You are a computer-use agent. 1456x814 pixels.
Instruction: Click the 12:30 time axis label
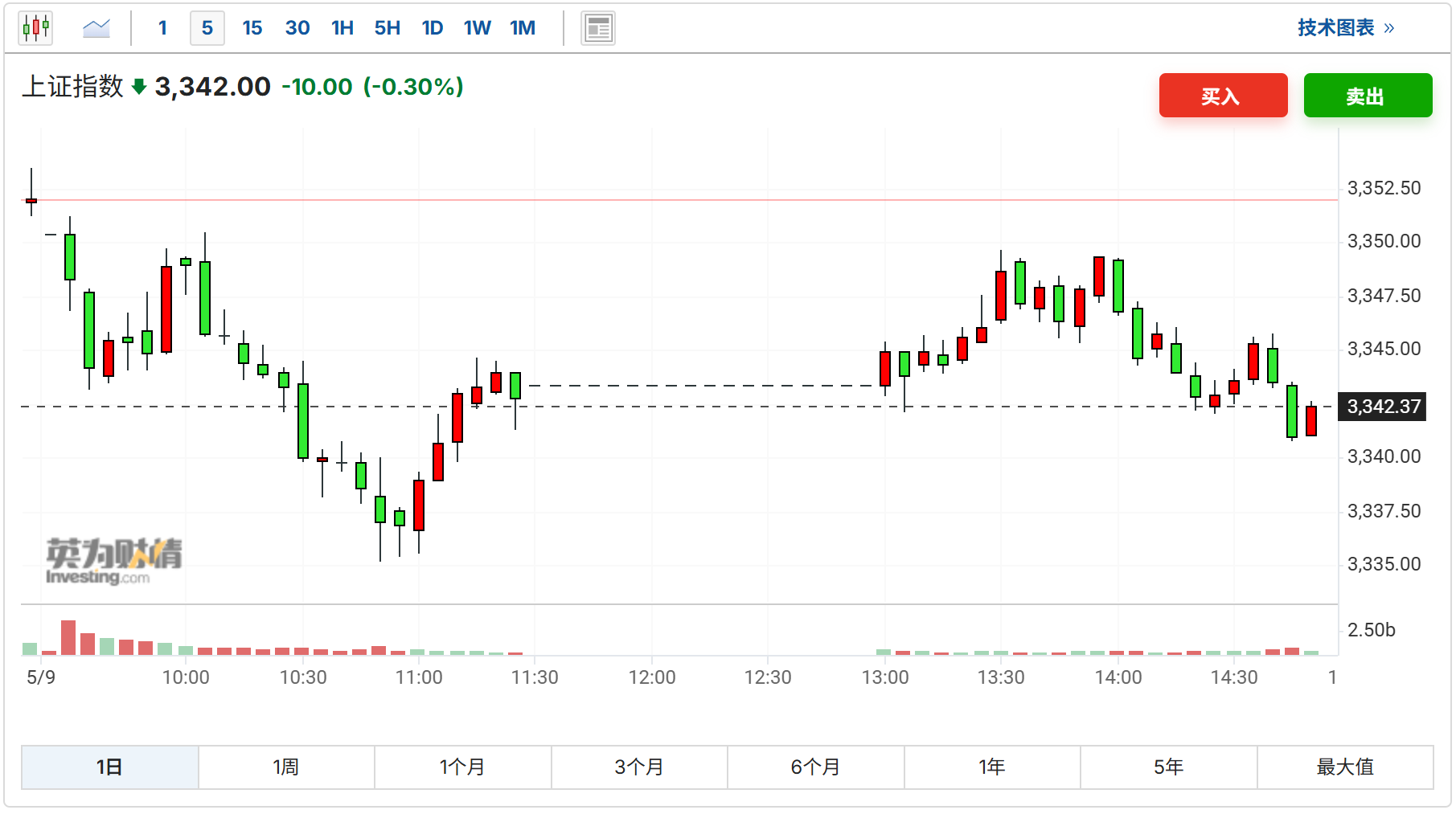768,677
